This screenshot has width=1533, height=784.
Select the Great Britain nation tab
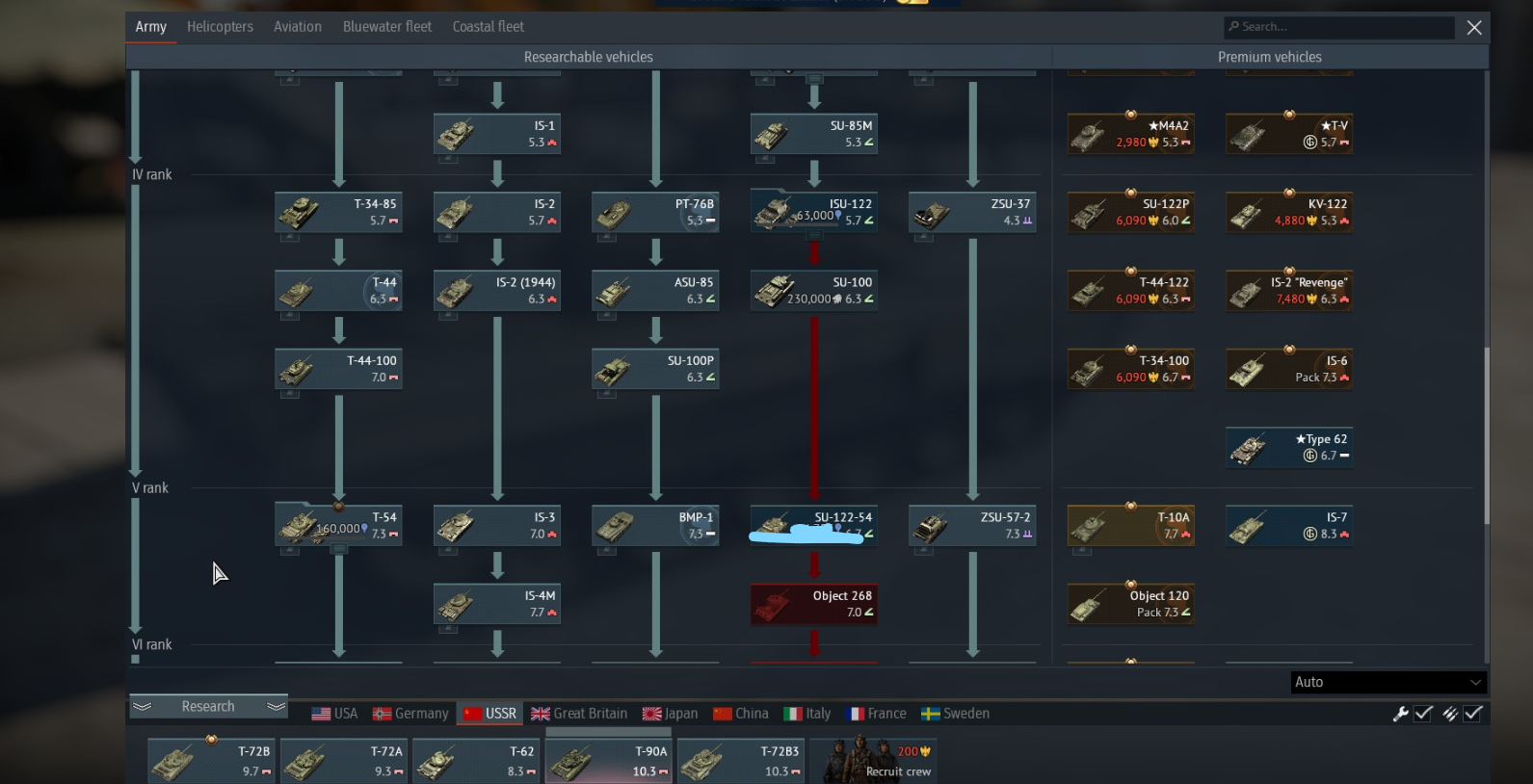click(579, 714)
